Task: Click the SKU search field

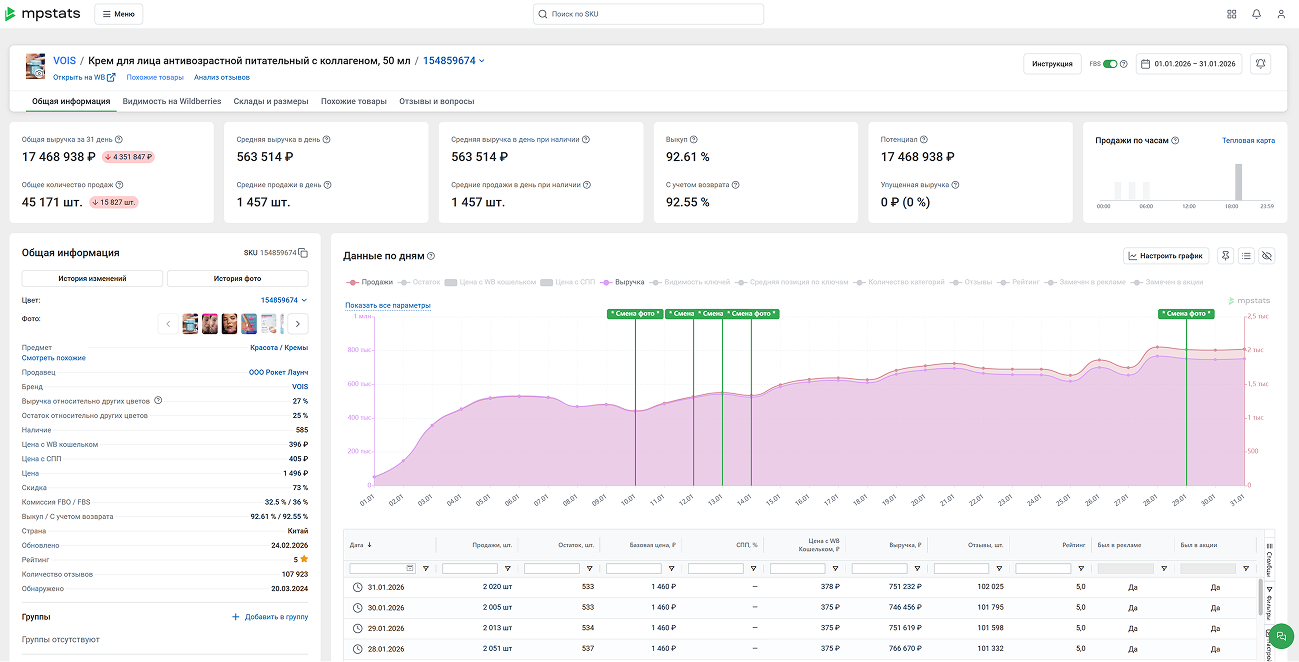Action: (x=648, y=14)
